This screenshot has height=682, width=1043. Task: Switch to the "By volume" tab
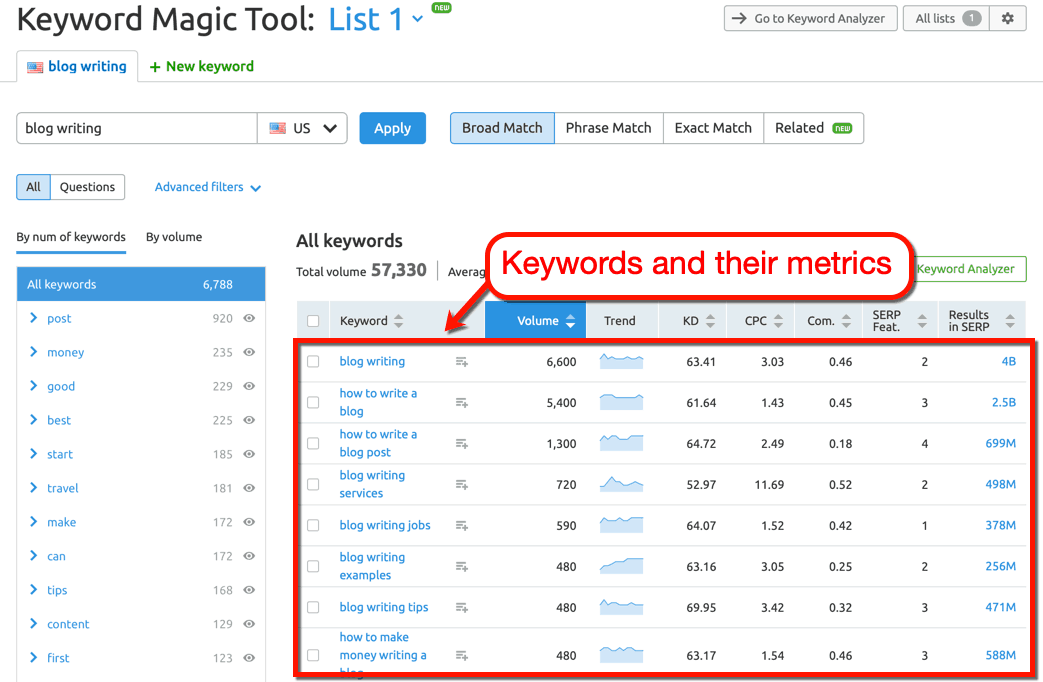click(x=173, y=237)
